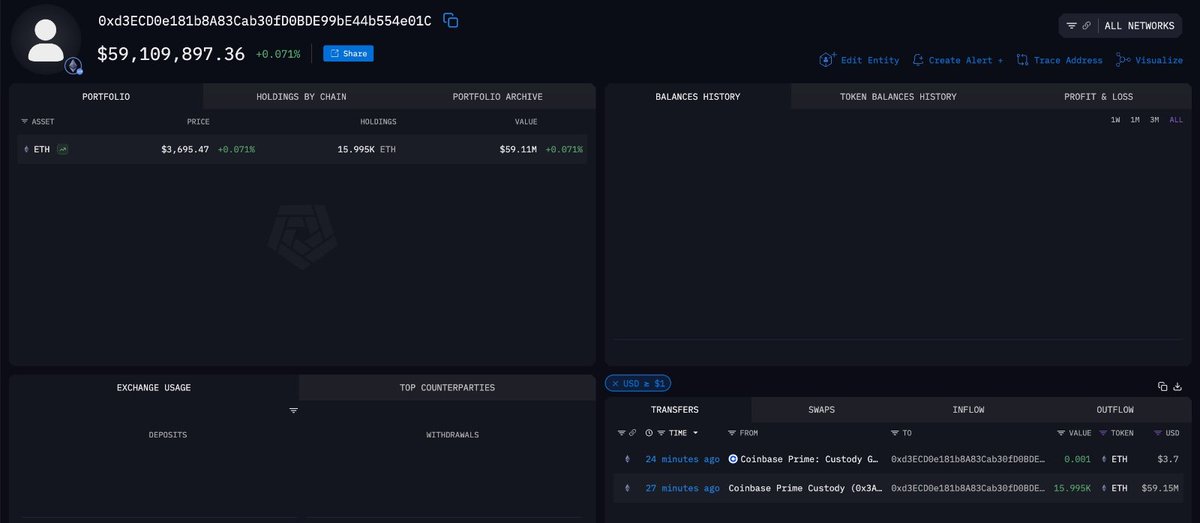The width and height of the screenshot is (1200, 523).
Task: Select the TRANSFERS tab
Action: click(675, 410)
